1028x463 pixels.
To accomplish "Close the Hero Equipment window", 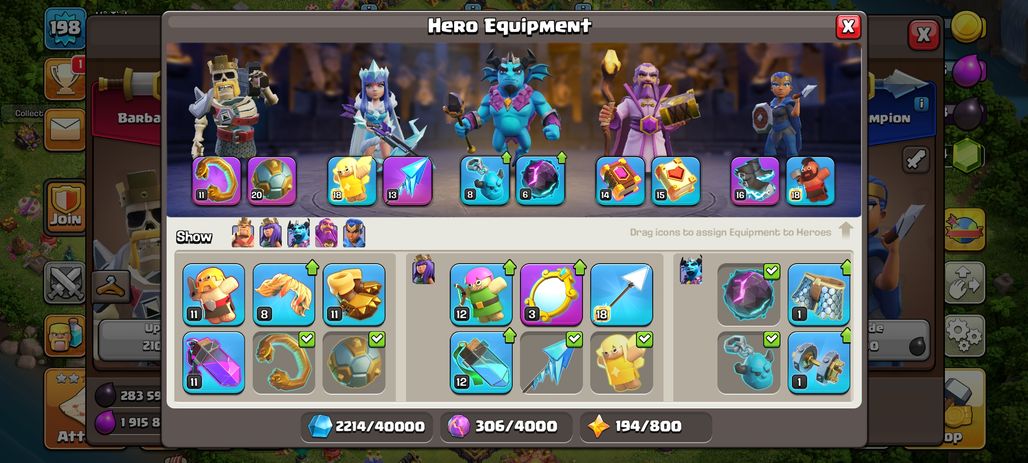I will (x=848, y=26).
